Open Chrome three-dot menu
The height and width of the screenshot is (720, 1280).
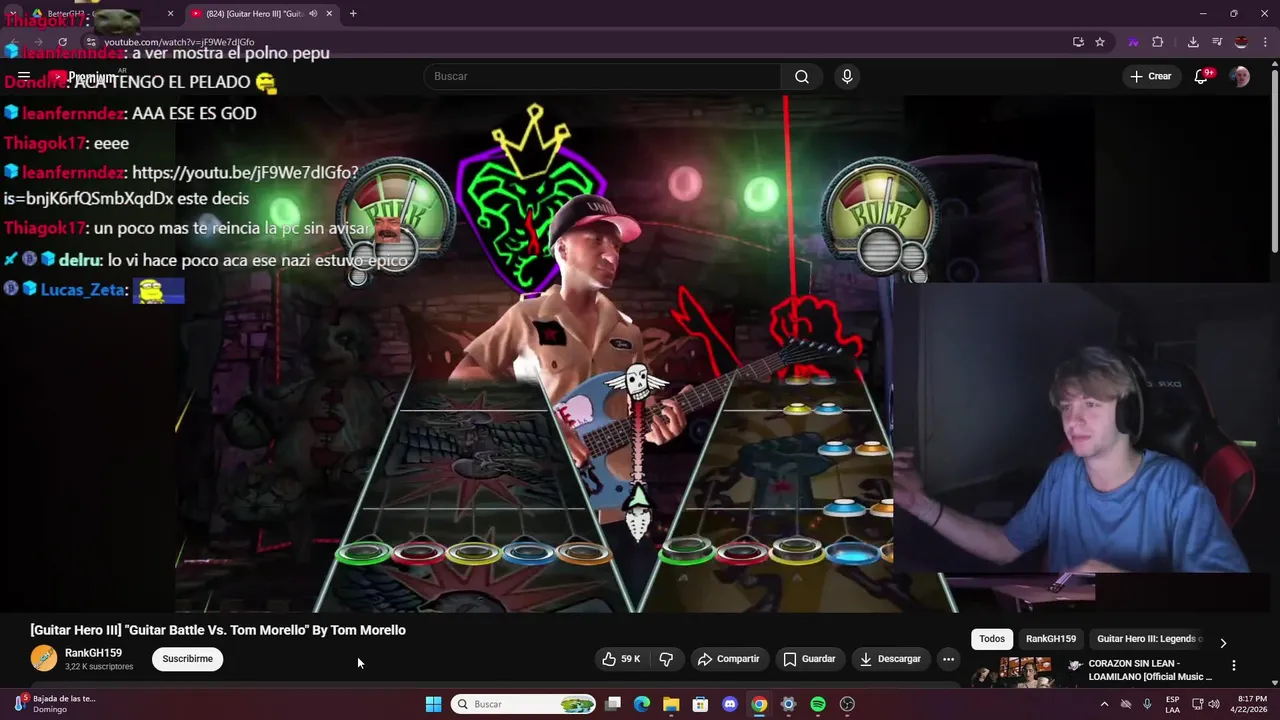[x=1265, y=42]
